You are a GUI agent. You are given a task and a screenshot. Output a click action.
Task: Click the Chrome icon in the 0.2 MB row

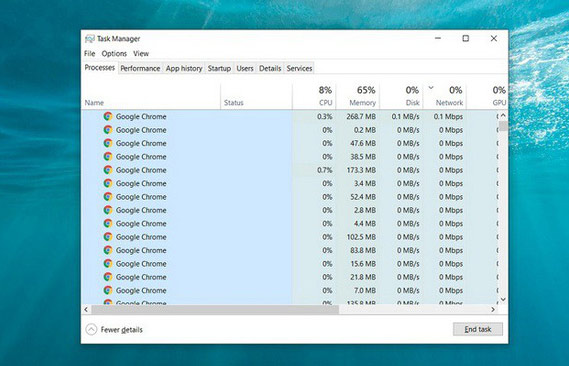tap(108, 130)
